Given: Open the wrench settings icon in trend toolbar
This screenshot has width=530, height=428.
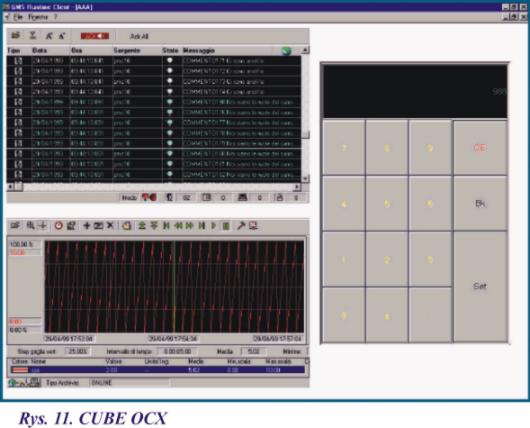Looking at the screenshot, I should point(241,225).
